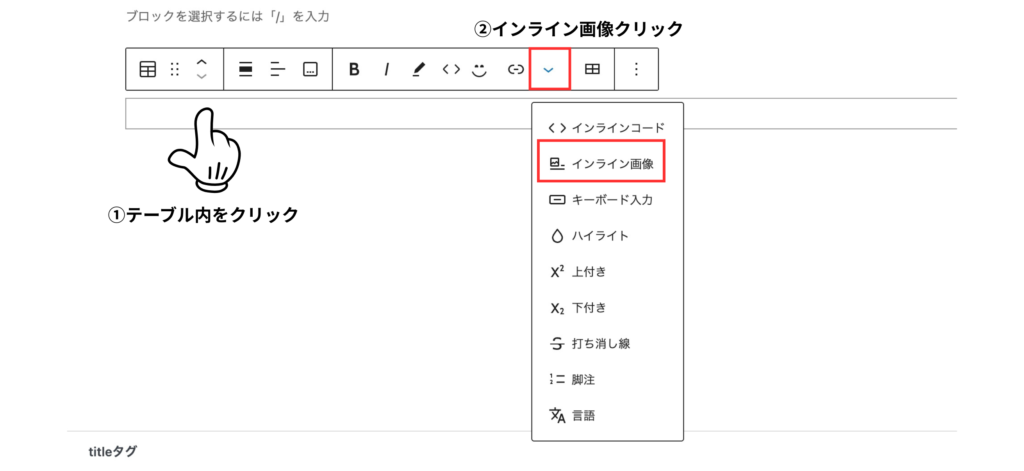Toggle the table caption icon
Viewport: 1024px width, 471px height.
coord(310,69)
